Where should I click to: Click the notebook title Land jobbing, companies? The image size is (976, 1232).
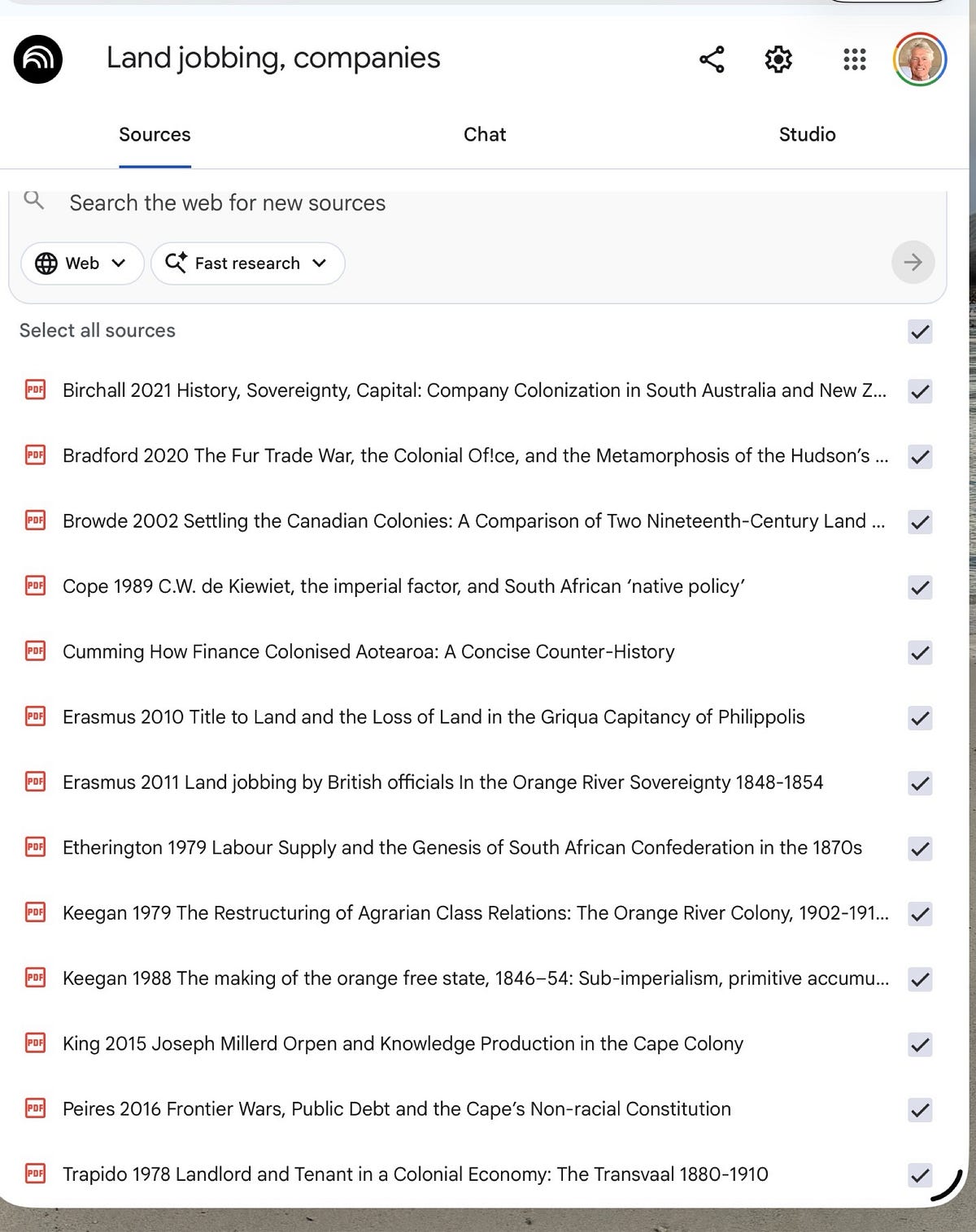pyautogui.click(x=273, y=58)
